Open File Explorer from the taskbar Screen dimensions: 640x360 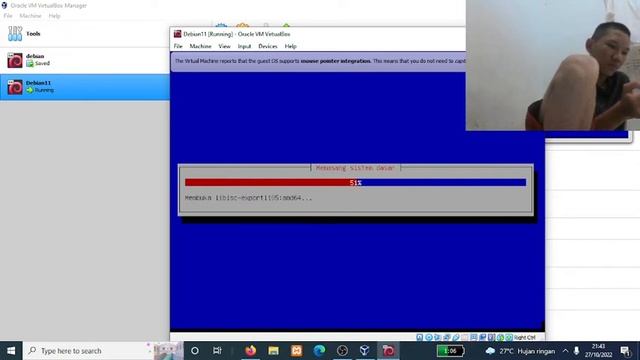coord(273,351)
